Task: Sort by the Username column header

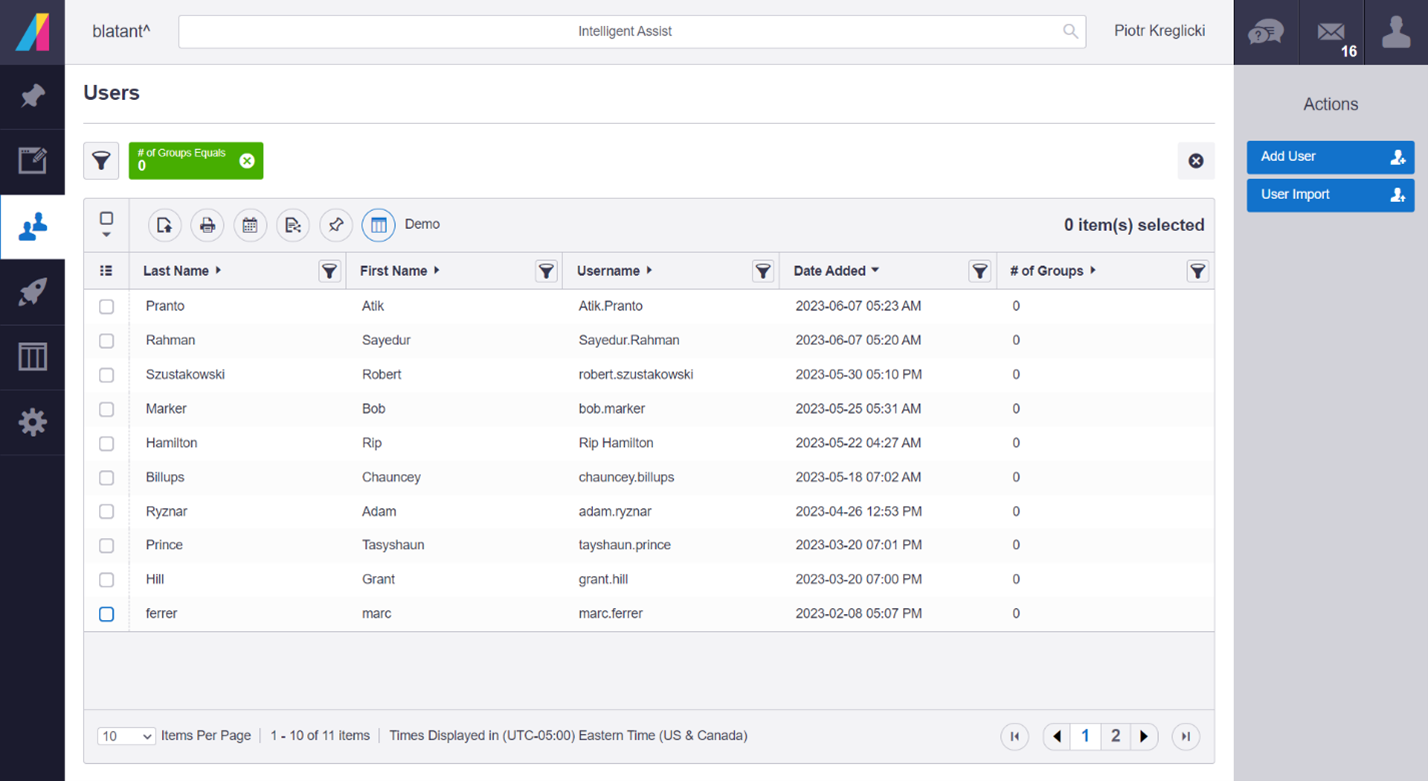Action: point(614,271)
